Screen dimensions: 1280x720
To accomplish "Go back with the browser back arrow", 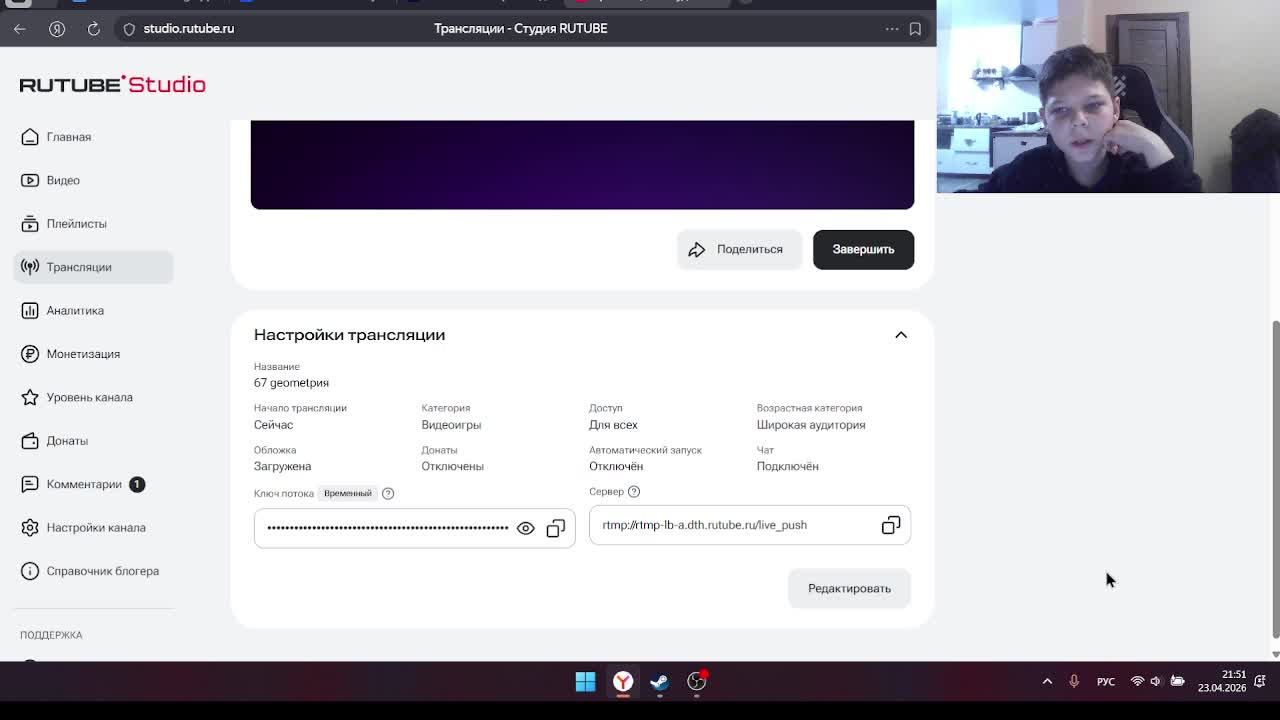I will [19, 29].
